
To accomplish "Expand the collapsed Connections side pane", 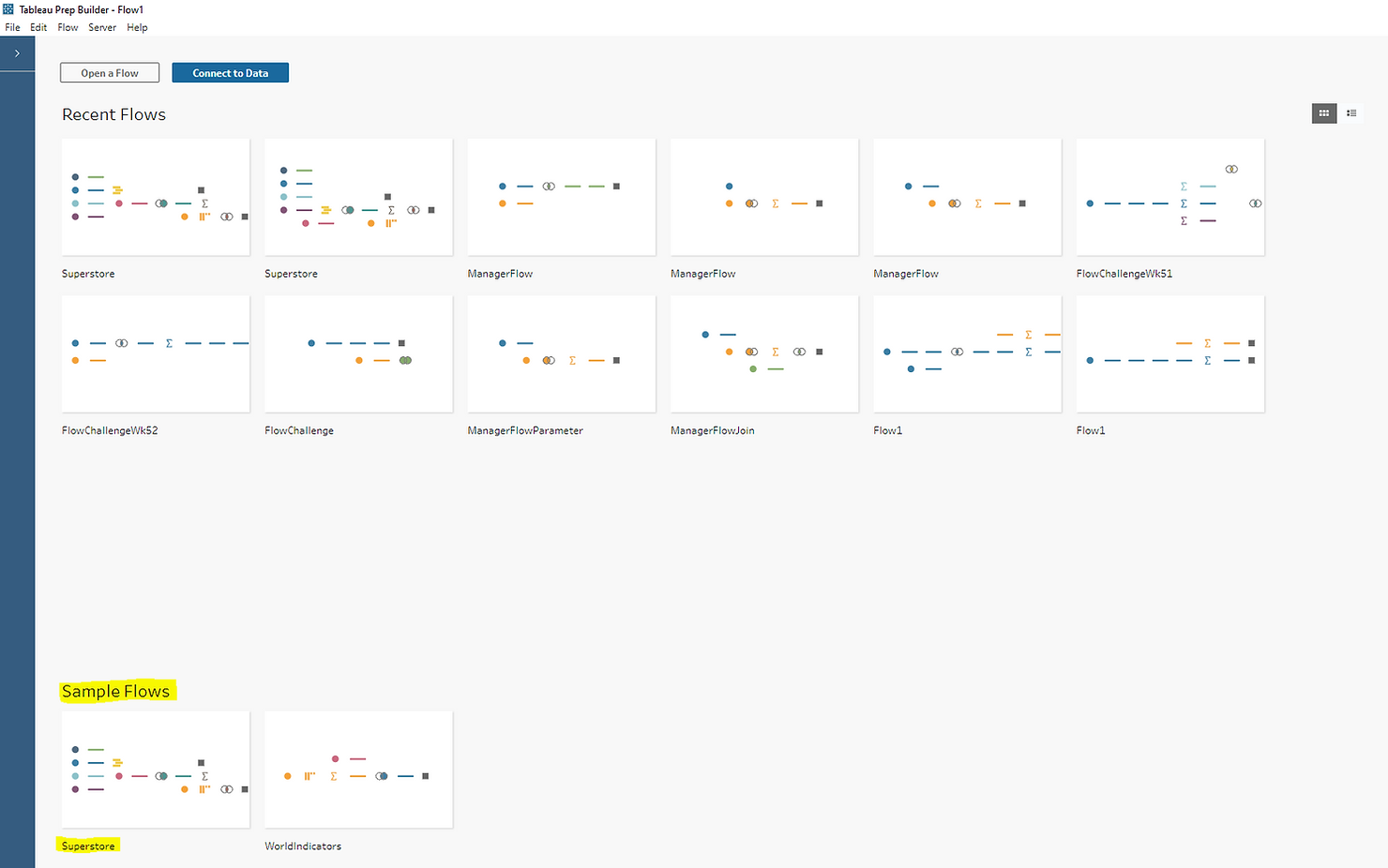I will (x=17, y=53).
